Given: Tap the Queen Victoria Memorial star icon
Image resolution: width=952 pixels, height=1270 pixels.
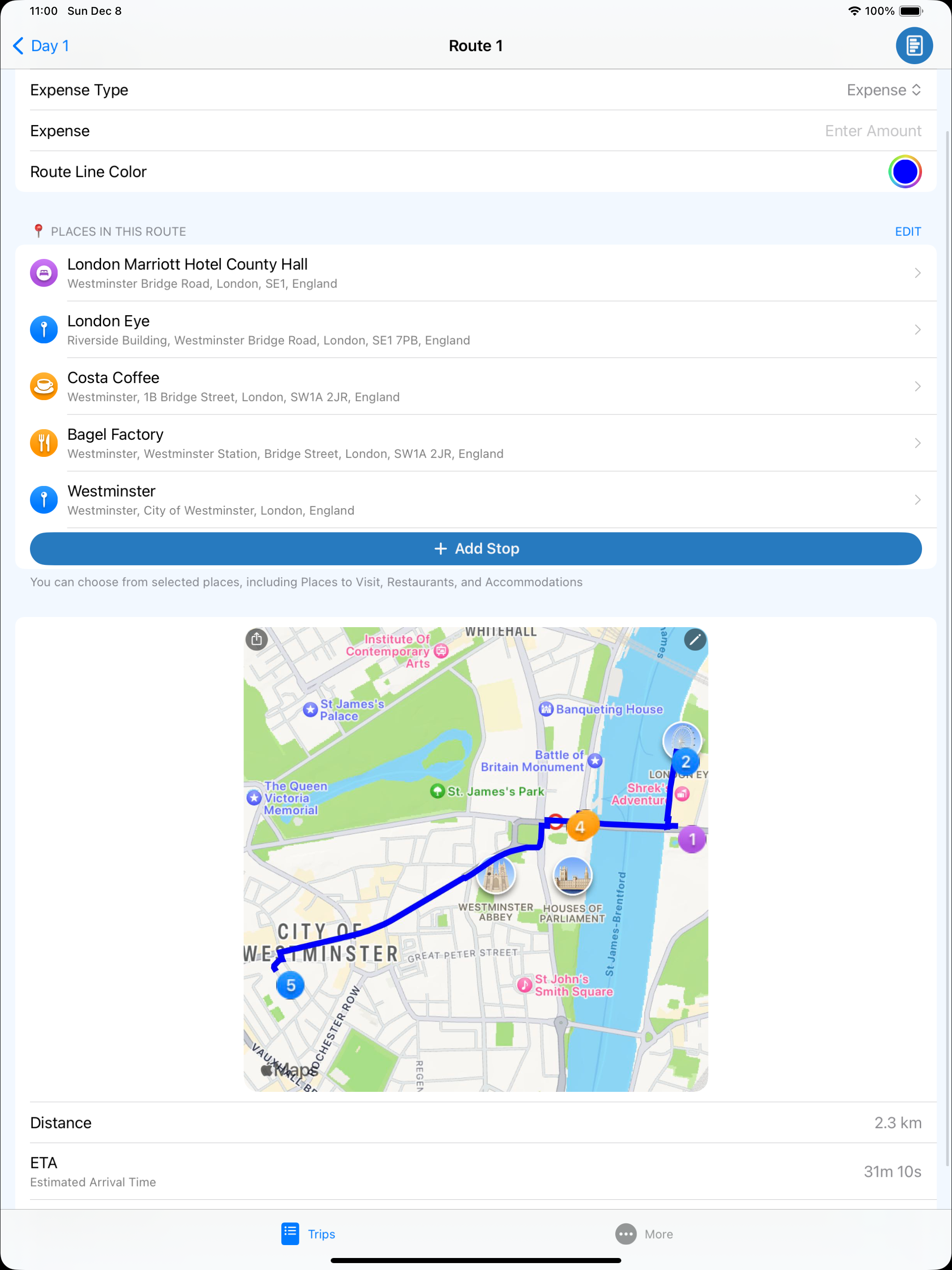Looking at the screenshot, I should coord(254,797).
